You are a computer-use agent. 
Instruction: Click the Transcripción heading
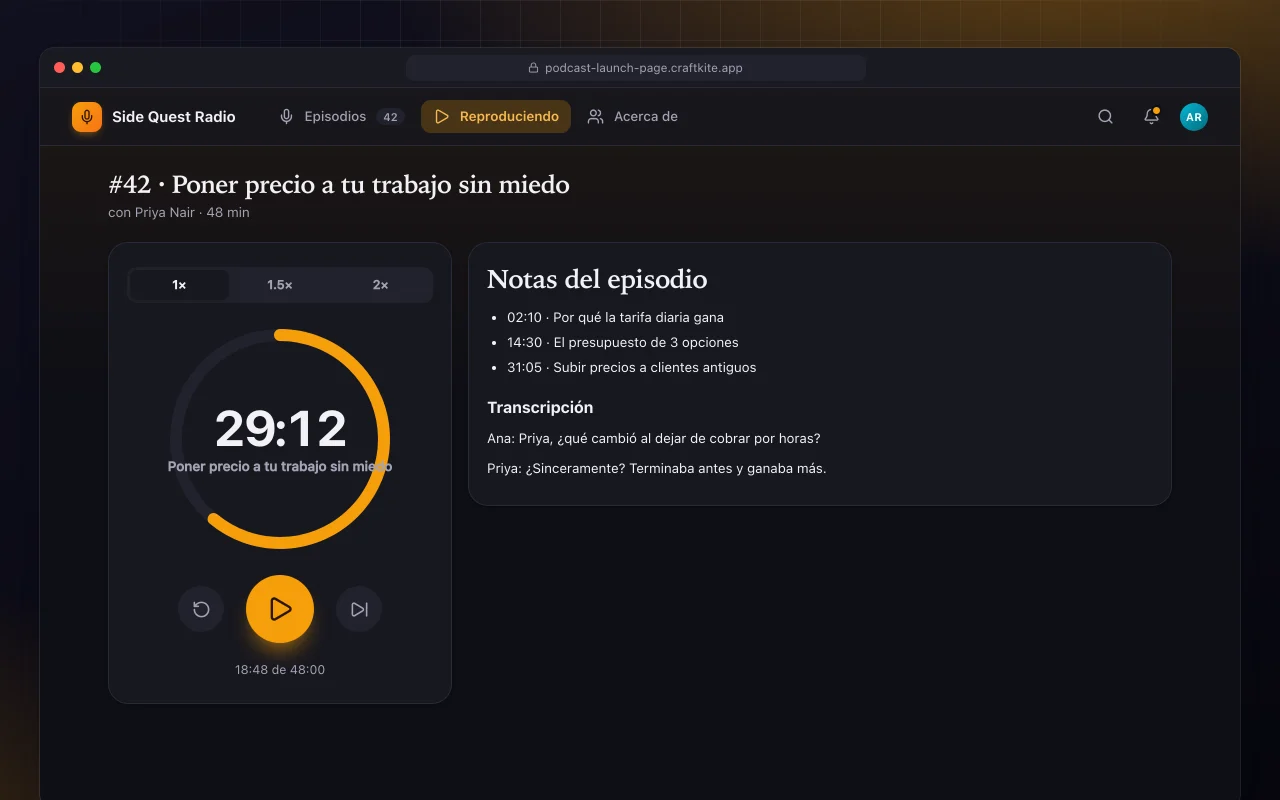[x=540, y=407]
